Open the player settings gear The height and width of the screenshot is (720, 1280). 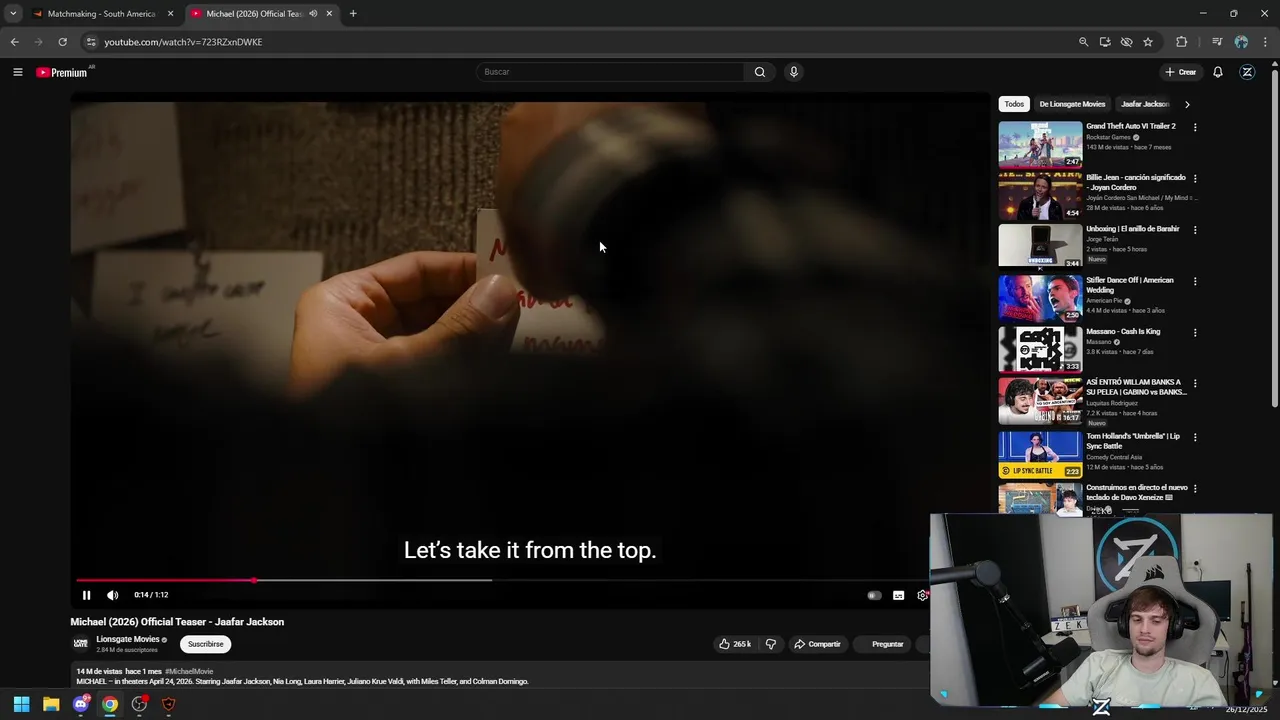point(922,595)
